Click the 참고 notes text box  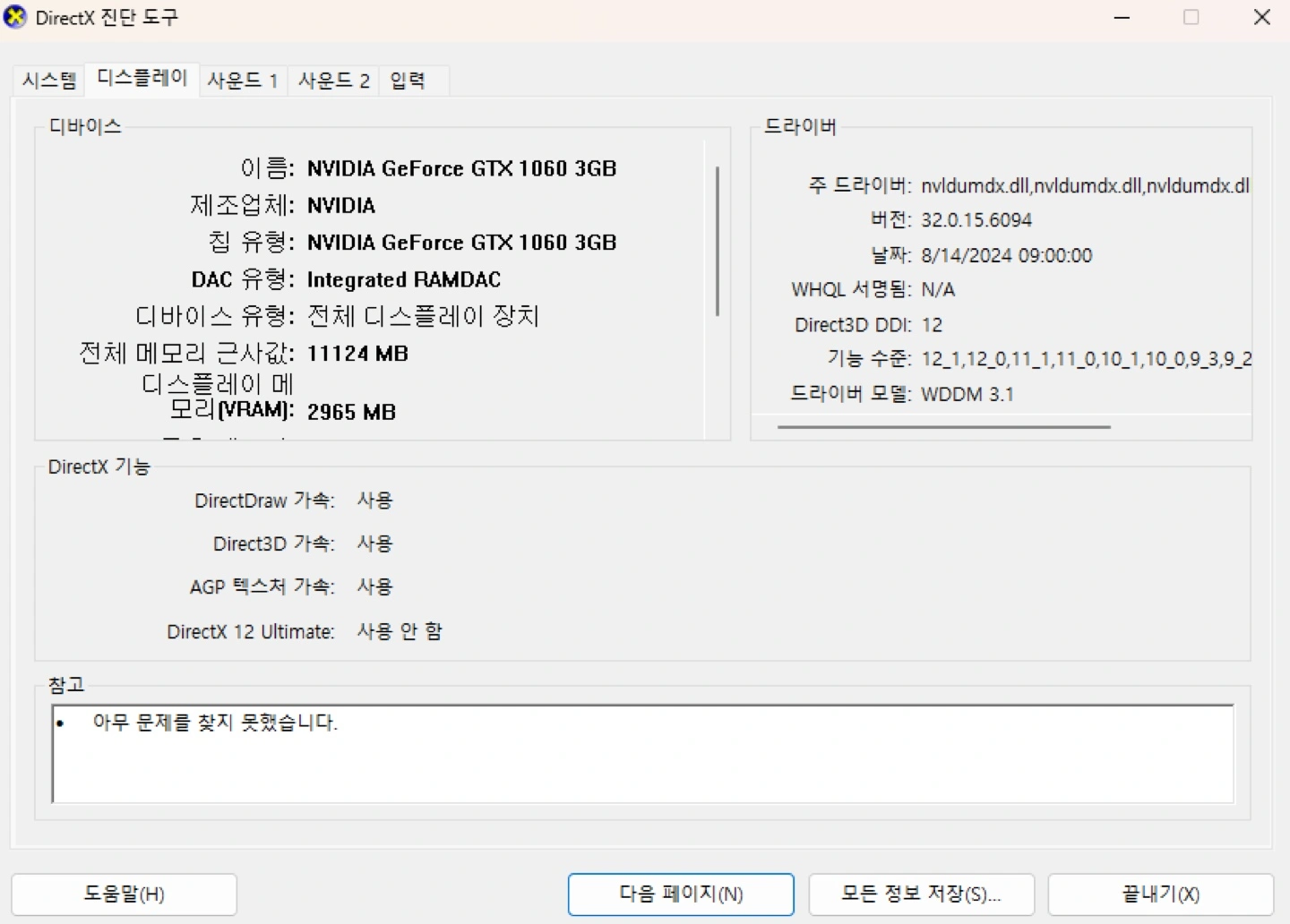click(x=643, y=754)
